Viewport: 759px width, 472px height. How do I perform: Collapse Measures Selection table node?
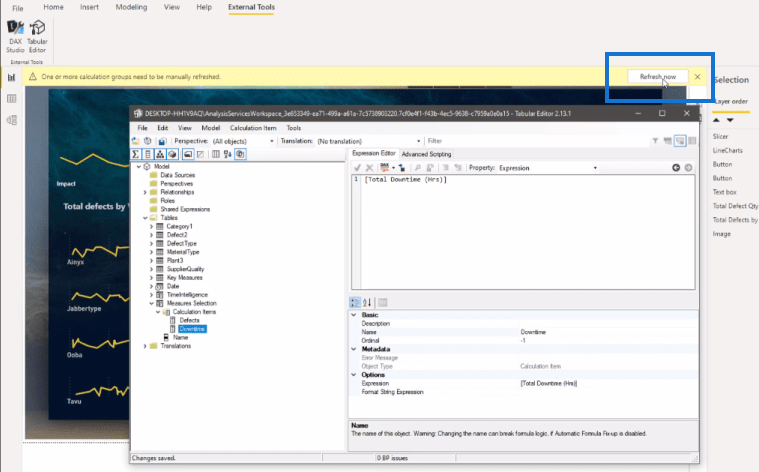coord(151,303)
